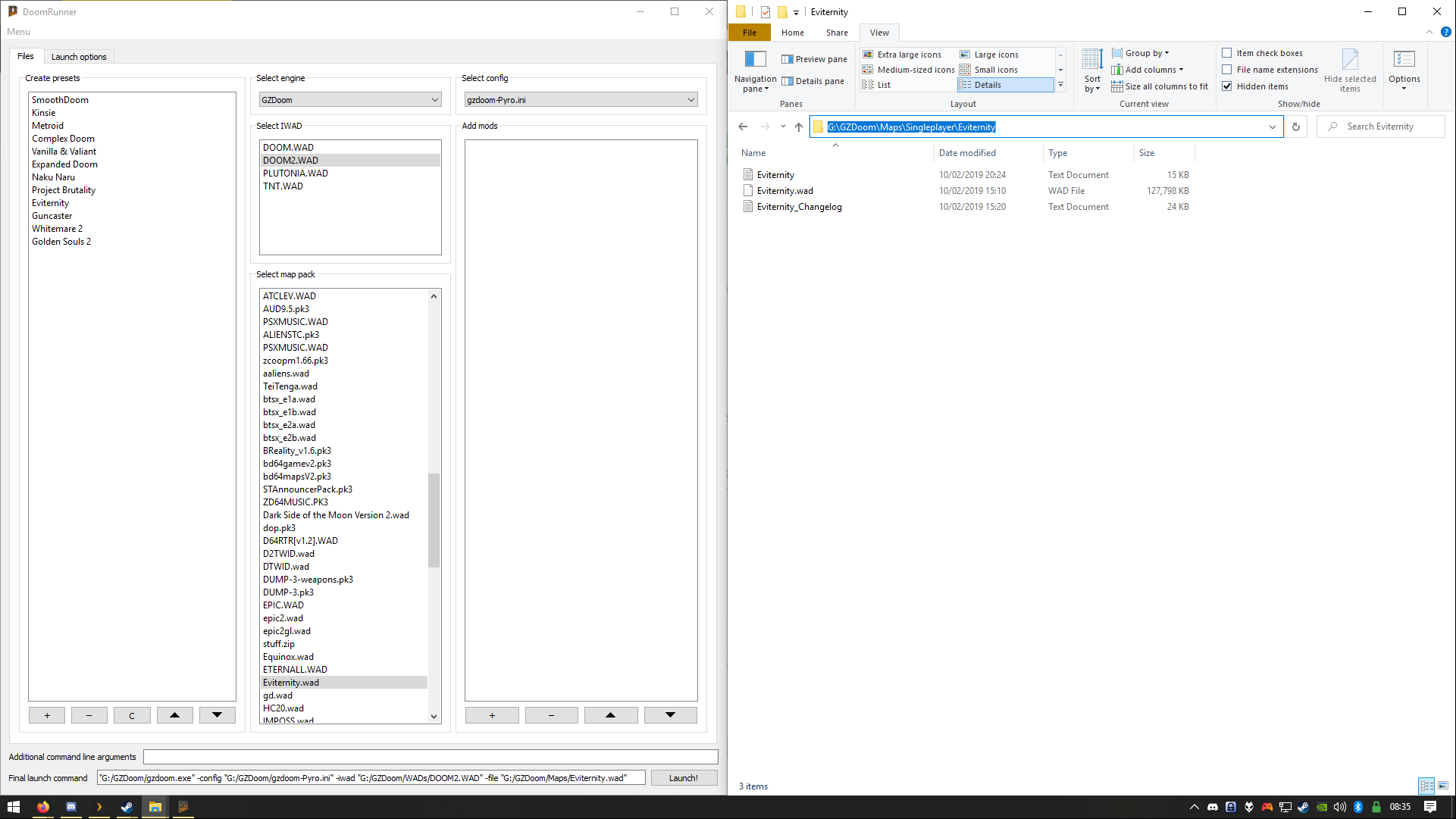This screenshot has width=1456, height=819.
Task: Click the Sort by icon
Action: click(x=1091, y=70)
